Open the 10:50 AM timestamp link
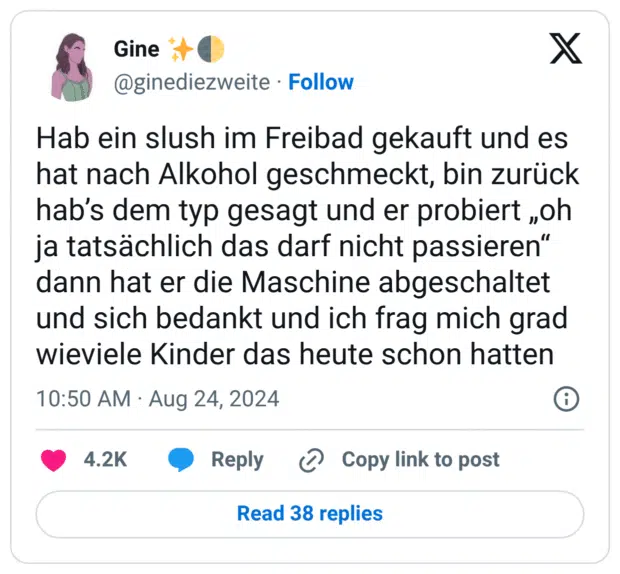The image size is (620, 574). pos(83,399)
